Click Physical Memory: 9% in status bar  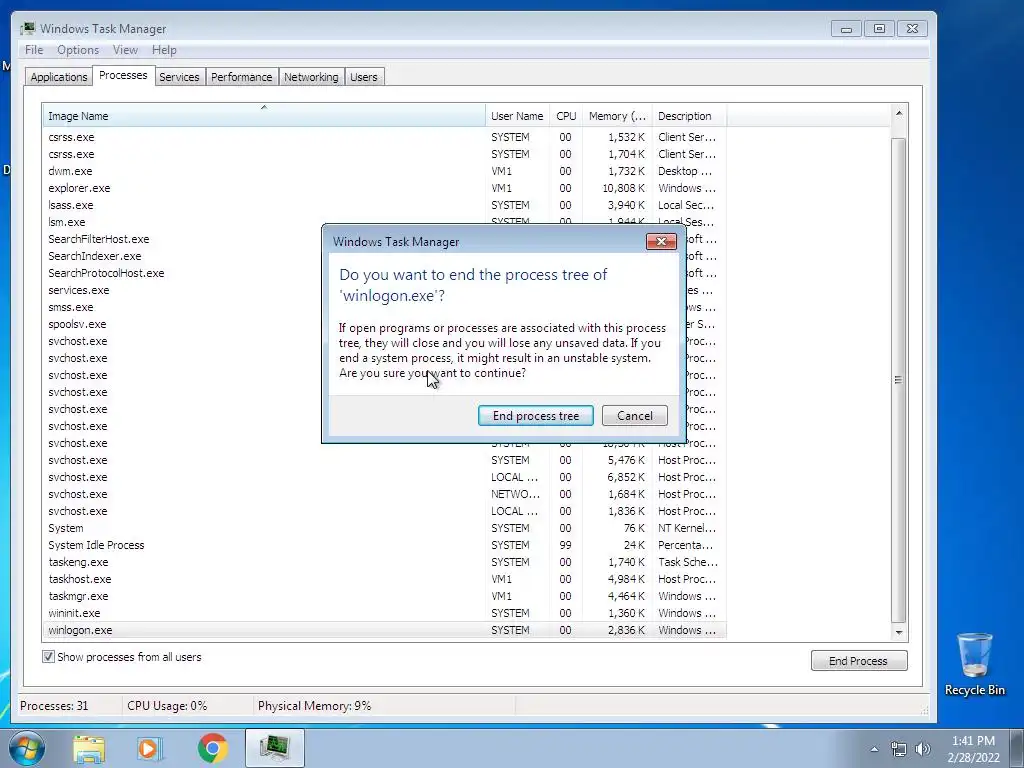pyautogui.click(x=314, y=706)
